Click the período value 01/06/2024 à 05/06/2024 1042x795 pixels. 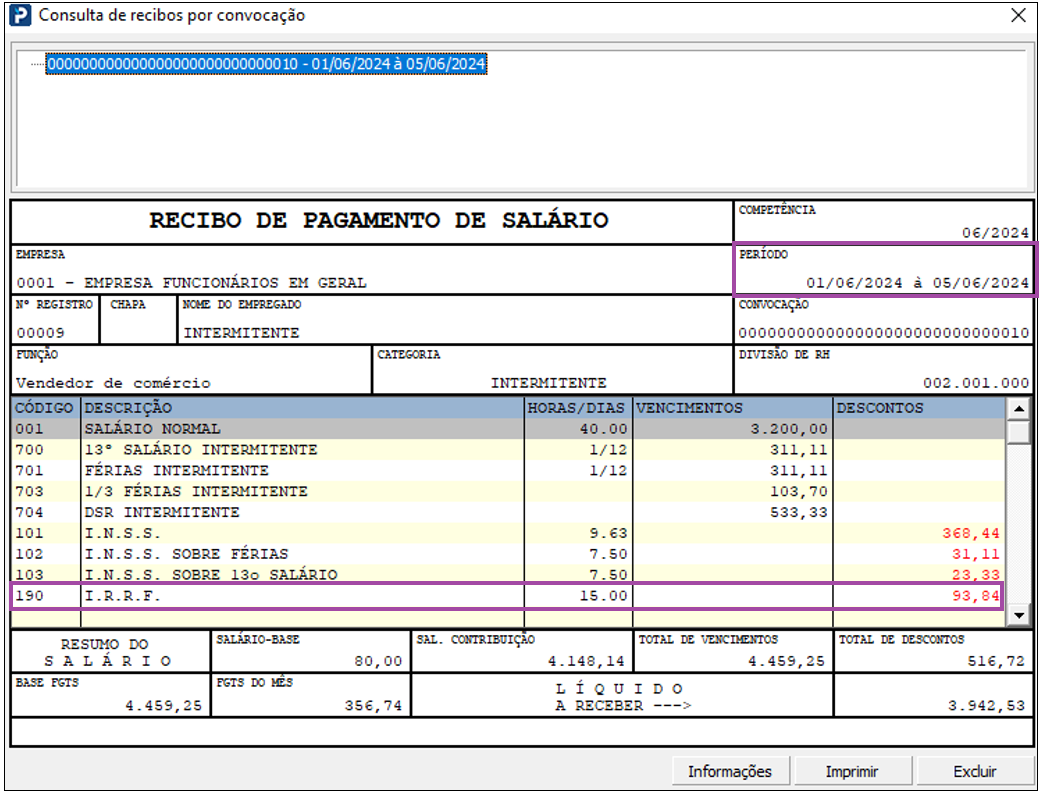point(917,283)
